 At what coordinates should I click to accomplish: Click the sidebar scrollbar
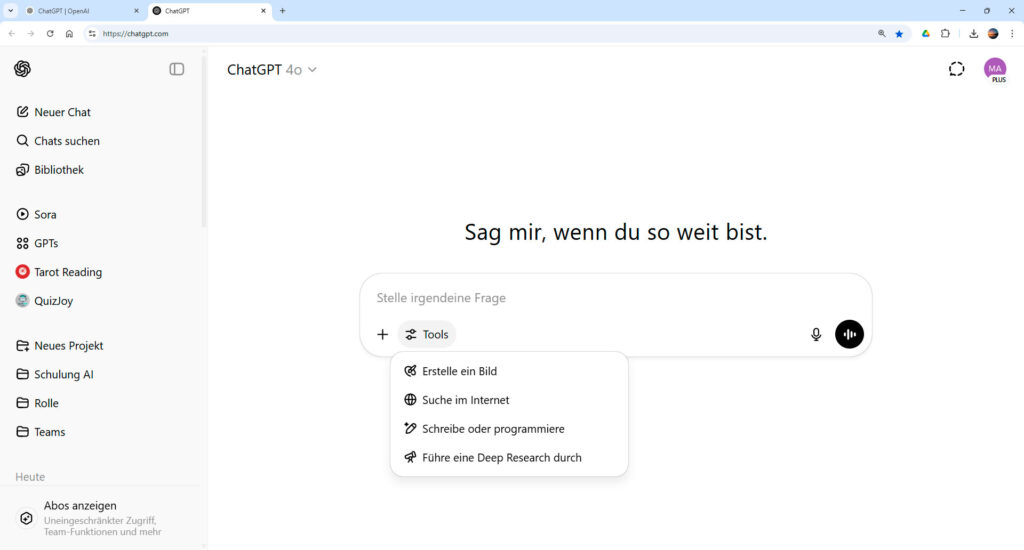204,140
